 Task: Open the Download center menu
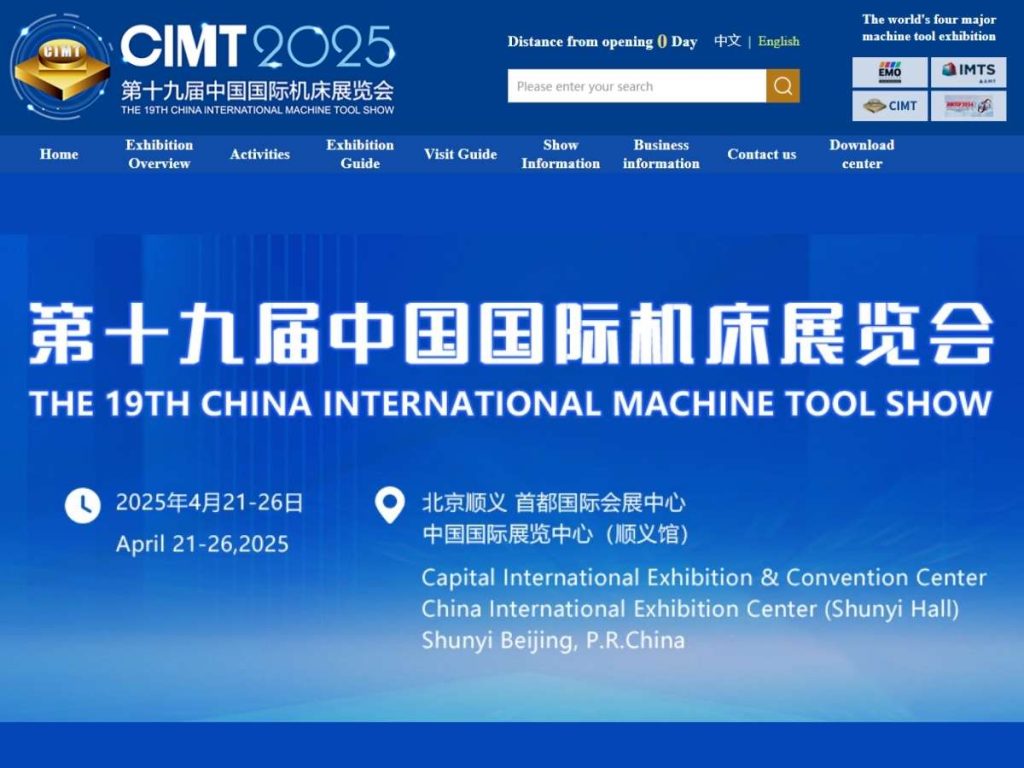(861, 154)
